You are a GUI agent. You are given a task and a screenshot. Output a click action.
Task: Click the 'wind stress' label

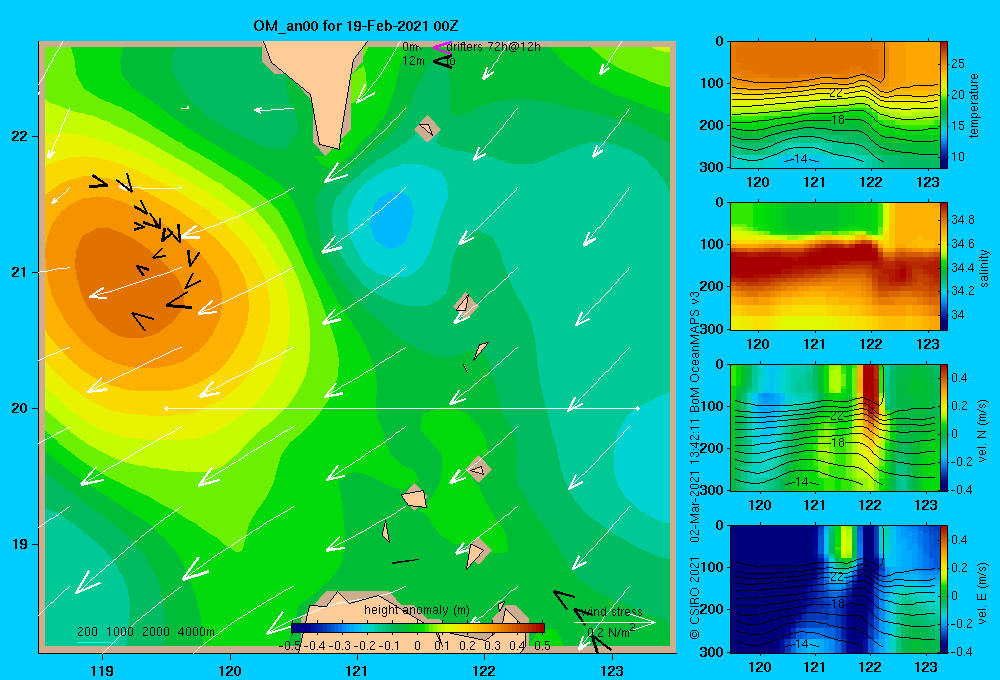[612, 612]
